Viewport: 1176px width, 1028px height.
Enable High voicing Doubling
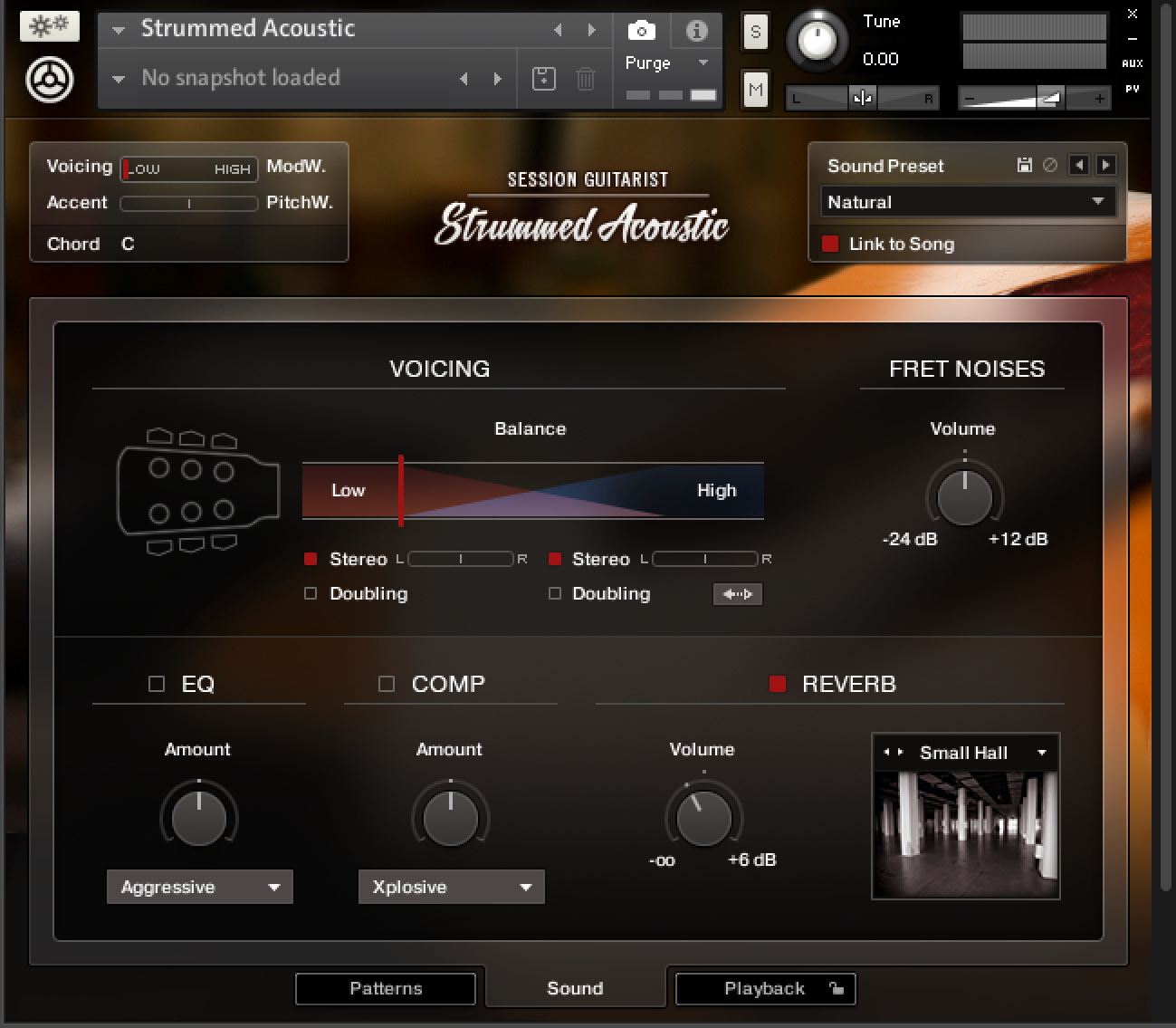pyautogui.click(x=555, y=593)
